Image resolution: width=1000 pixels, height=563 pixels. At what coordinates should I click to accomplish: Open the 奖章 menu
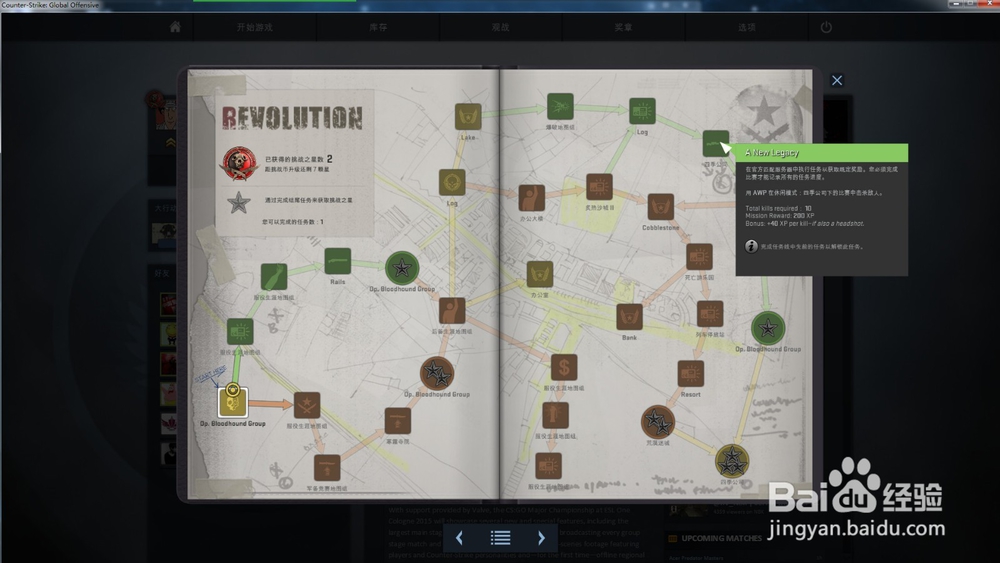coord(623,27)
